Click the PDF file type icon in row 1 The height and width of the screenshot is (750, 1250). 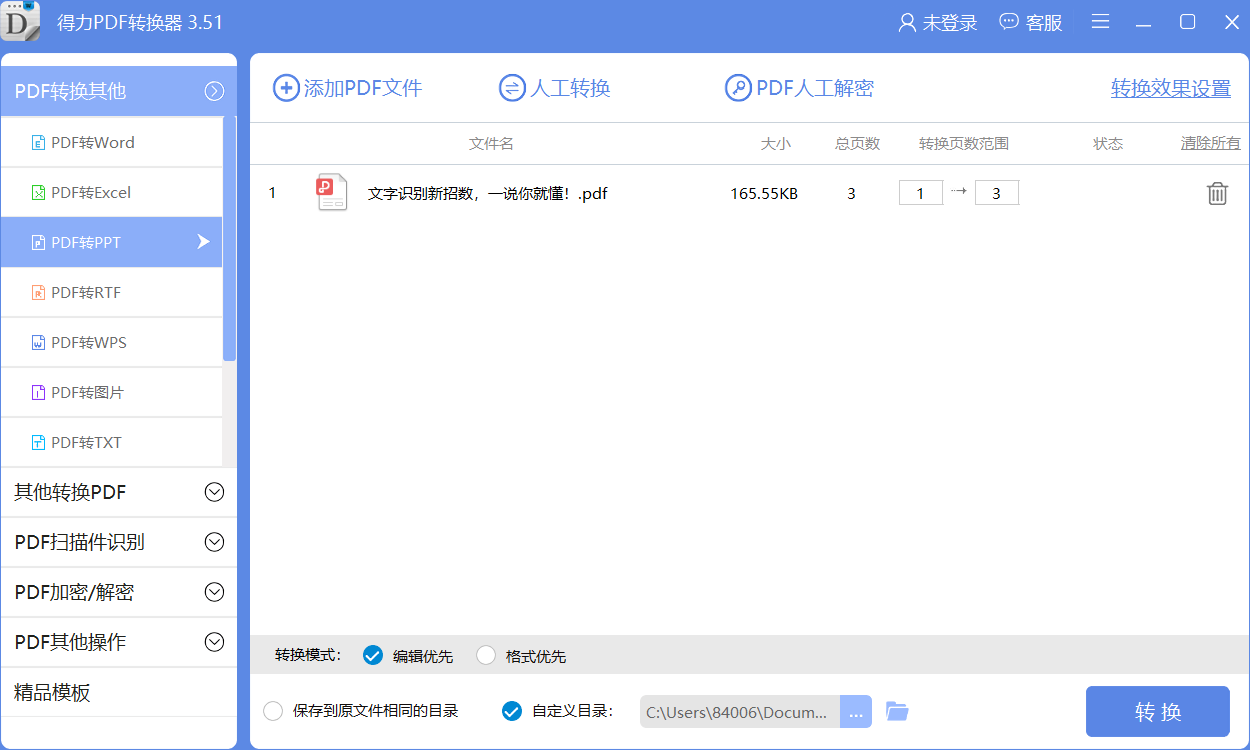point(332,192)
